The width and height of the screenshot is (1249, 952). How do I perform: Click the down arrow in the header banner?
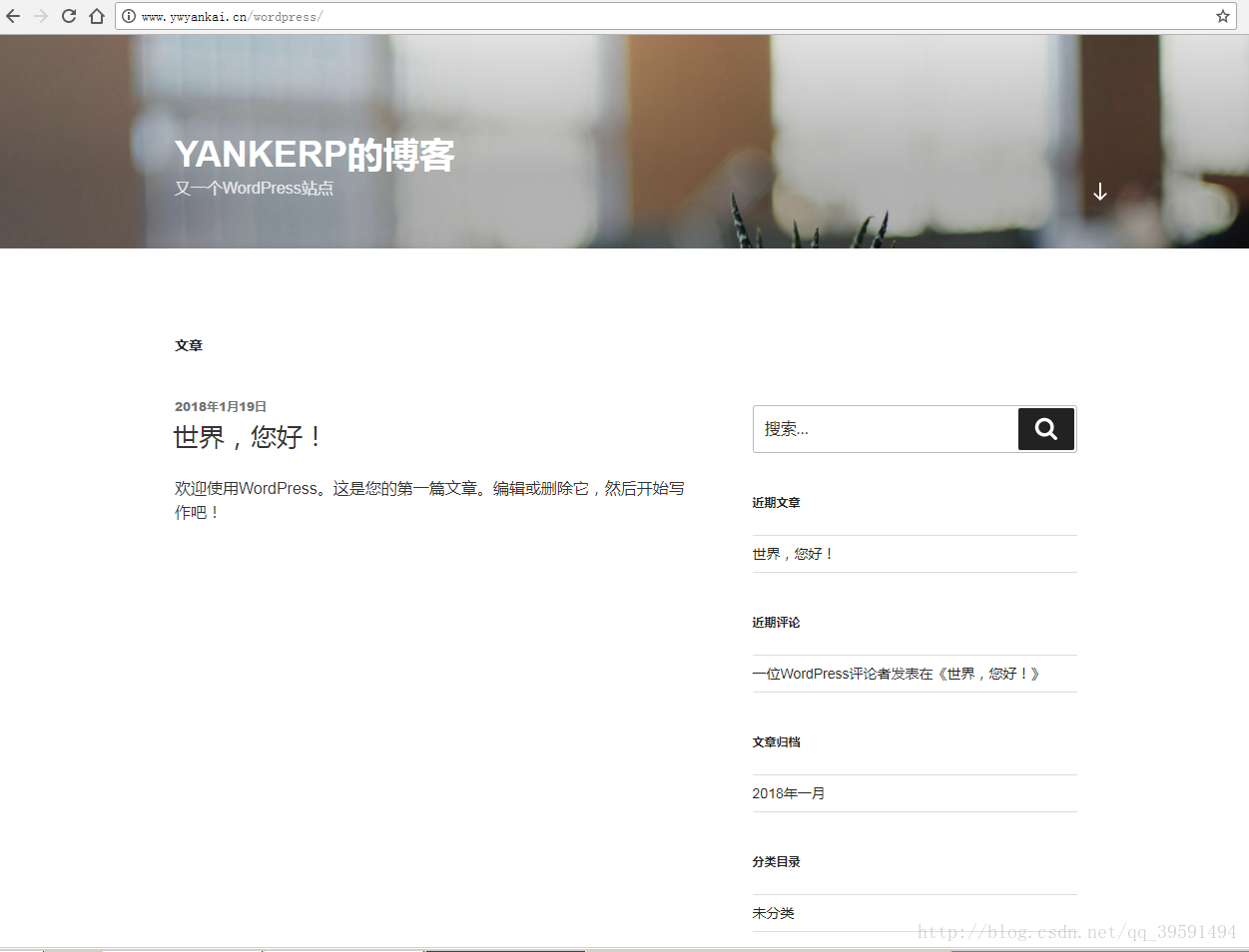1100,191
